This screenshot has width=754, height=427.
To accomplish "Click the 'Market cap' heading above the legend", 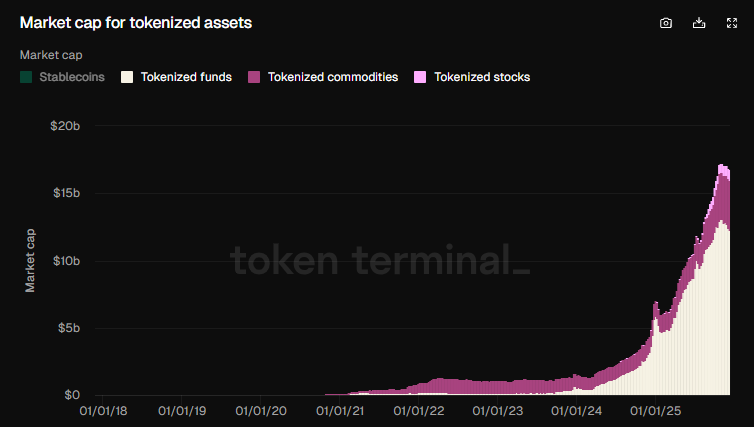I will 49,54.
